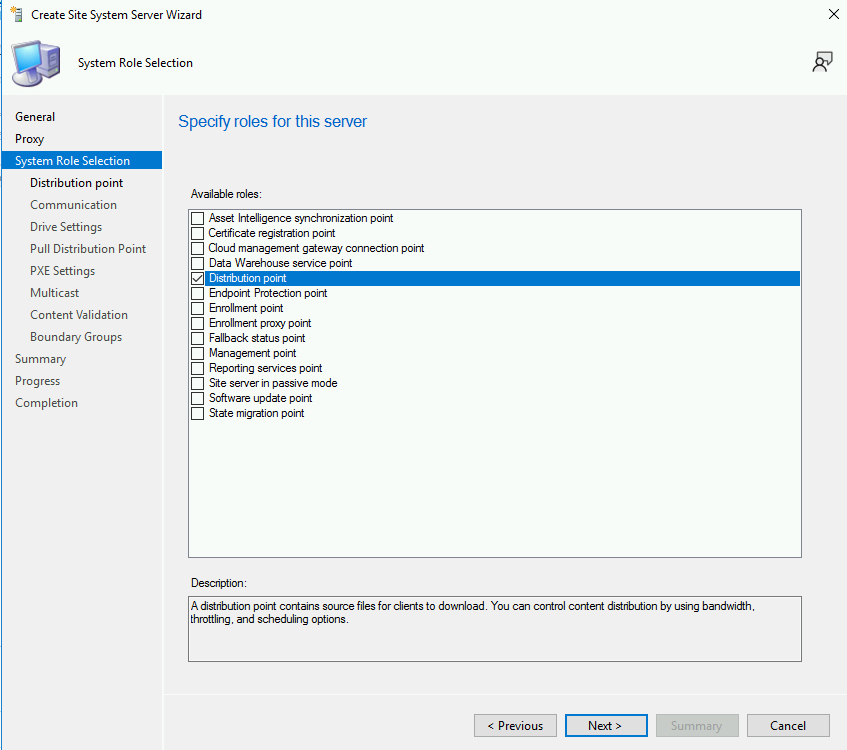This screenshot has height=750, width=847.
Task: Jump to PXE Settings step
Action: (63, 271)
